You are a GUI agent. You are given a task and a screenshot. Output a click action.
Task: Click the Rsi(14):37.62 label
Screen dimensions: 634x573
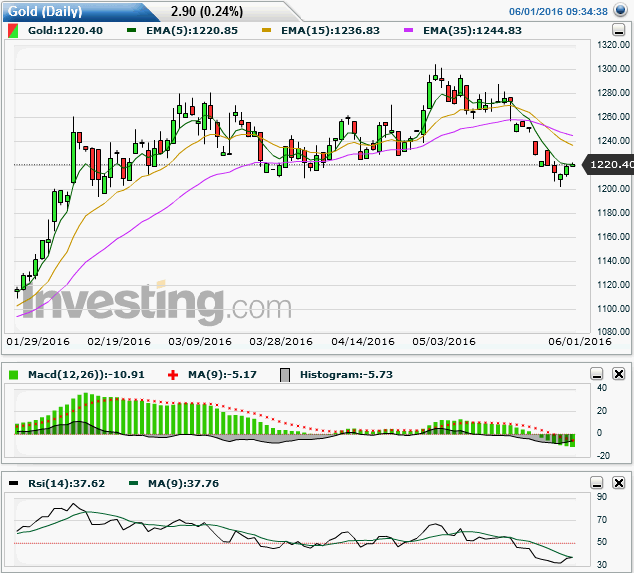(67, 484)
